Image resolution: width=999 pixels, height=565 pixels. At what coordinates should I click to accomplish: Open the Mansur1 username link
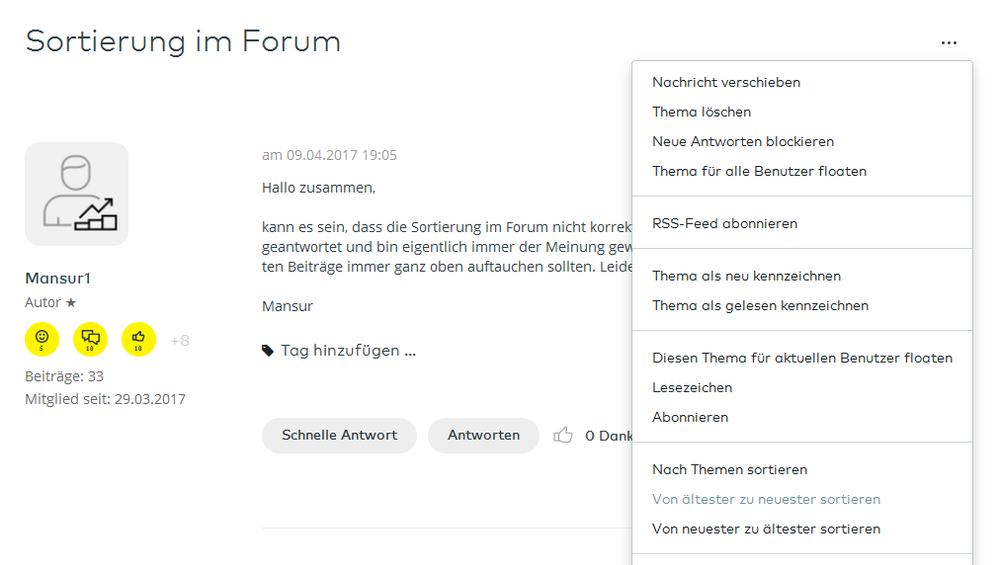tap(58, 278)
